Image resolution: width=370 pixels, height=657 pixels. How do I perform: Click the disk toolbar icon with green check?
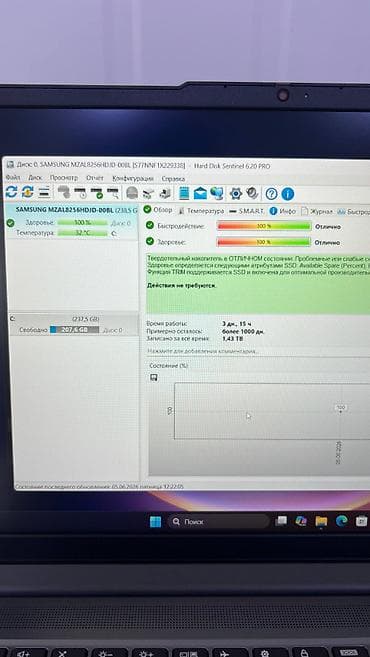click(97, 193)
